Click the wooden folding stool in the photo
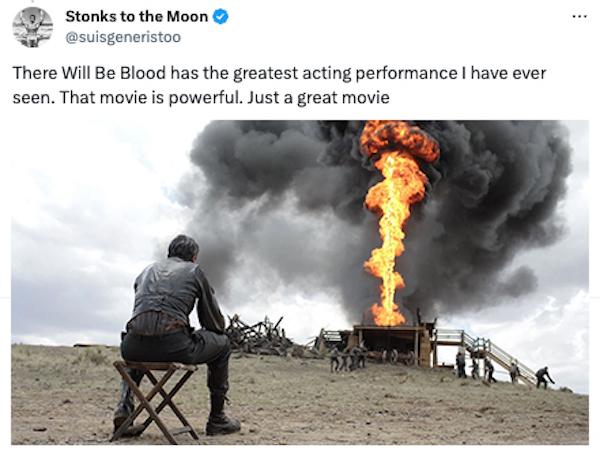600x459 pixels. 155,400
